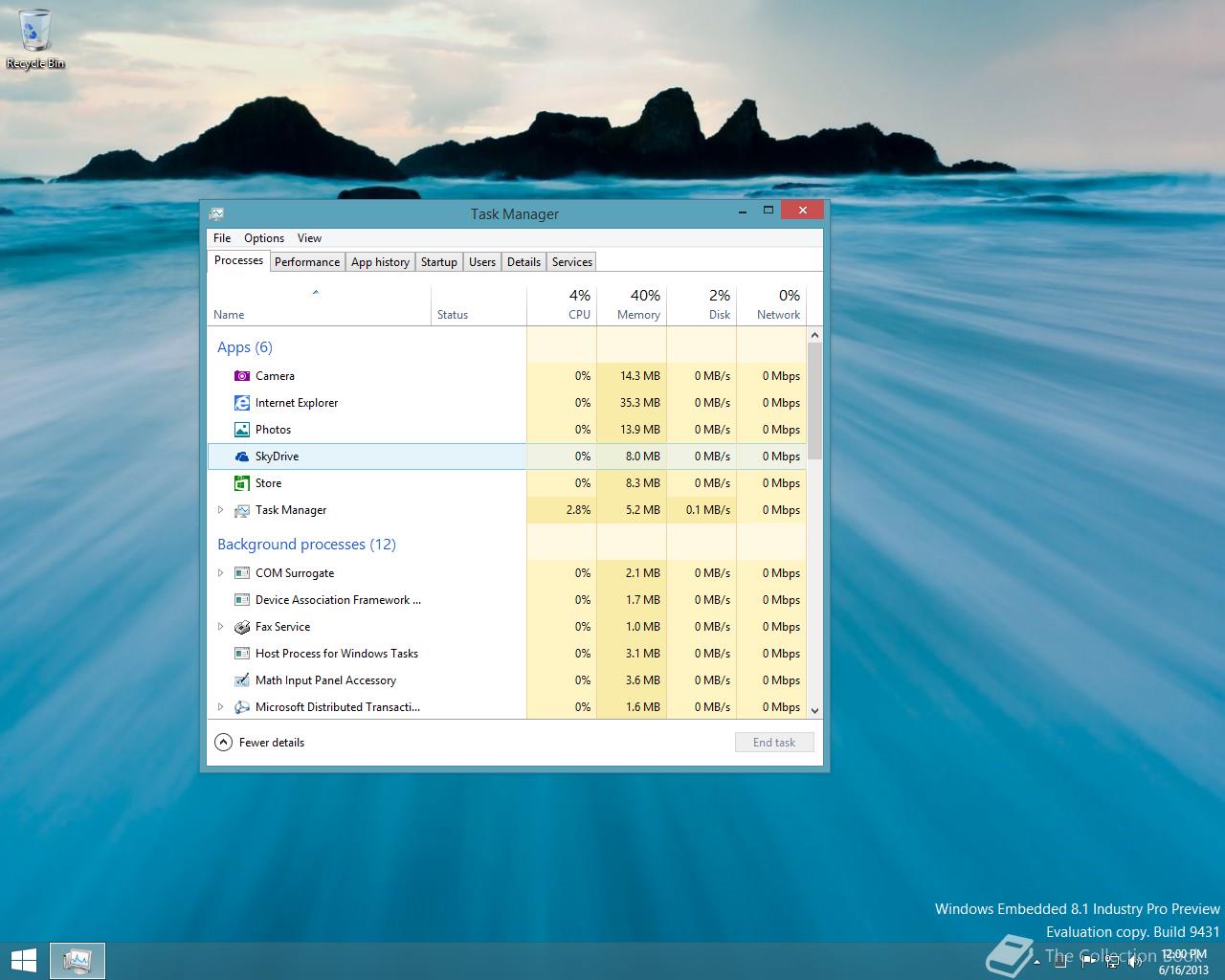Click the Store app icon
The image size is (1225, 980).
pos(242,483)
